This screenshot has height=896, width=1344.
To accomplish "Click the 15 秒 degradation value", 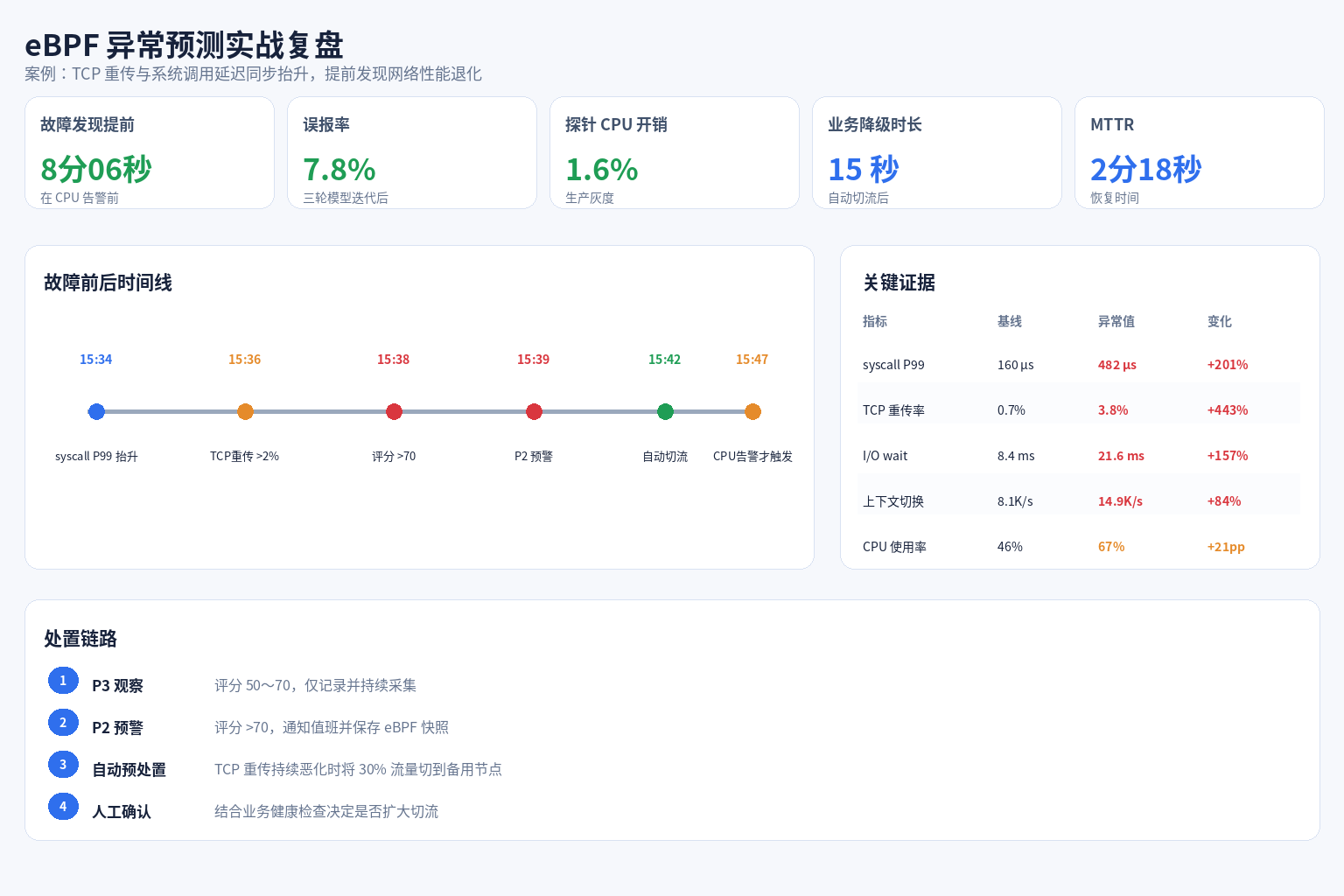I will (864, 169).
